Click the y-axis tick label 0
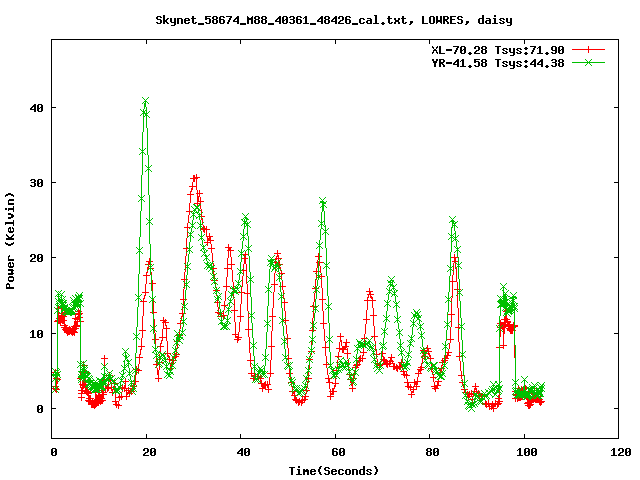The width and height of the screenshot is (640, 480). (40, 409)
